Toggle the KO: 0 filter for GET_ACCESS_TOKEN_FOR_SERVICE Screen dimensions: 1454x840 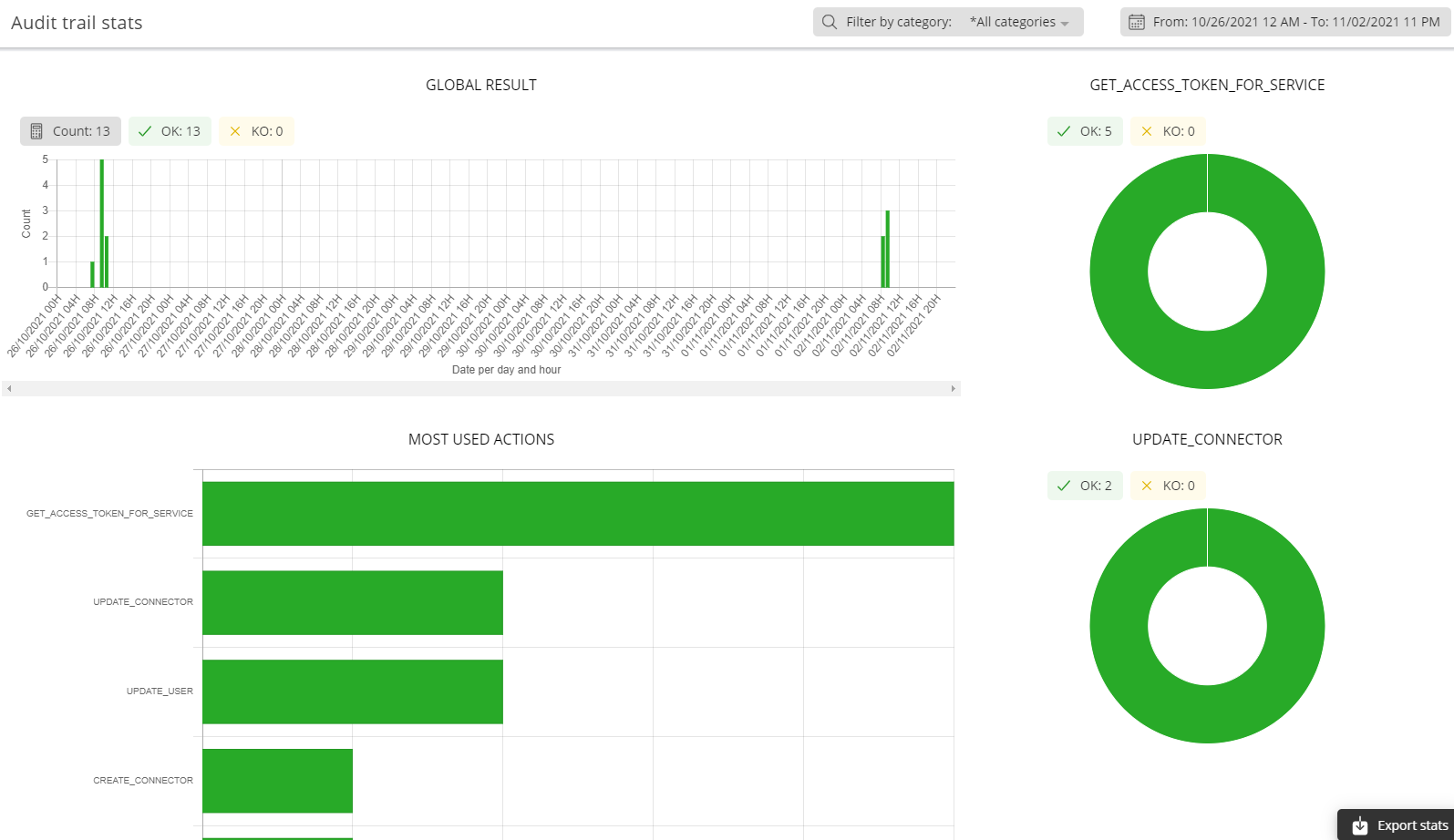tap(1168, 131)
